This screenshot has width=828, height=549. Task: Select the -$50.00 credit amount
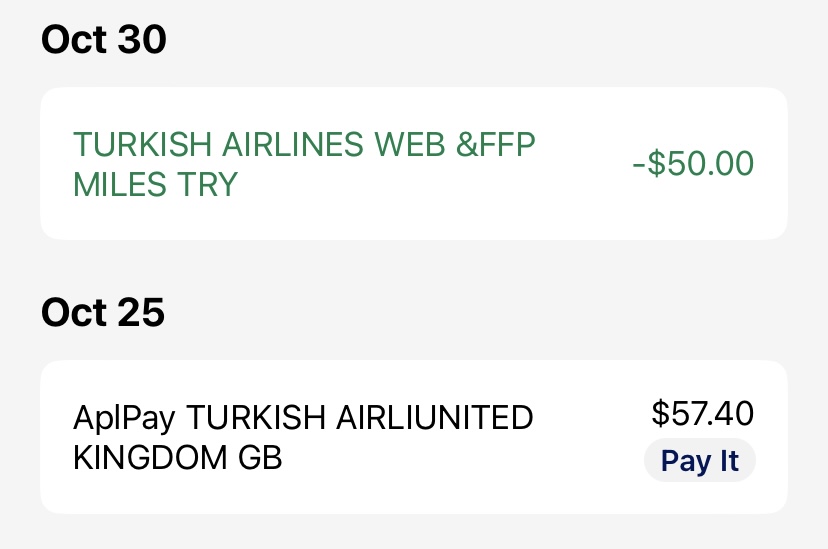pyautogui.click(x=693, y=164)
